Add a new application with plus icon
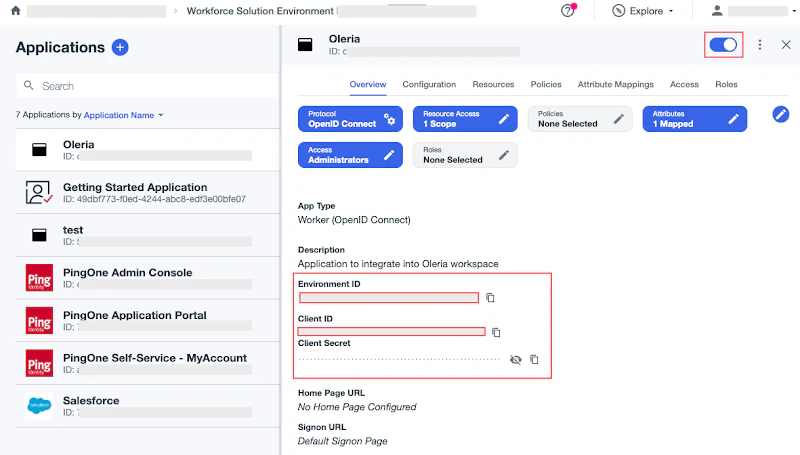 point(120,47)
